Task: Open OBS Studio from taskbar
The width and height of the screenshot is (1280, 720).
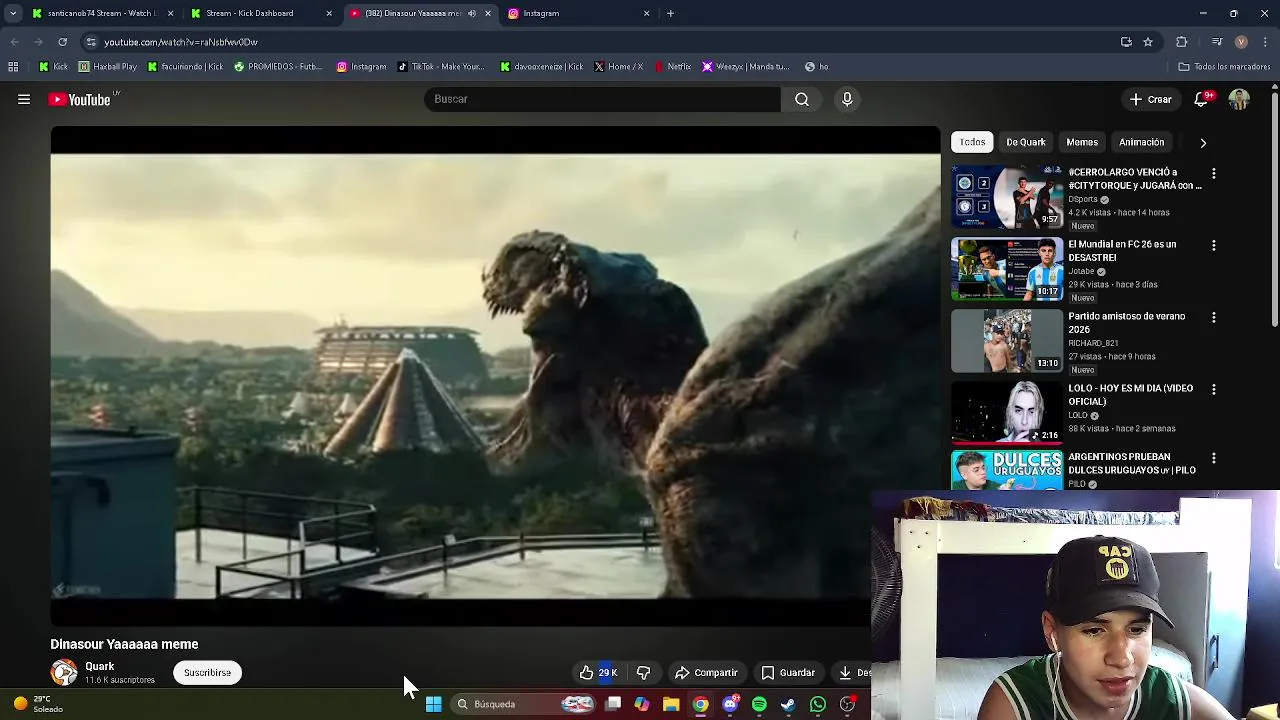Action: click(847, 704)
